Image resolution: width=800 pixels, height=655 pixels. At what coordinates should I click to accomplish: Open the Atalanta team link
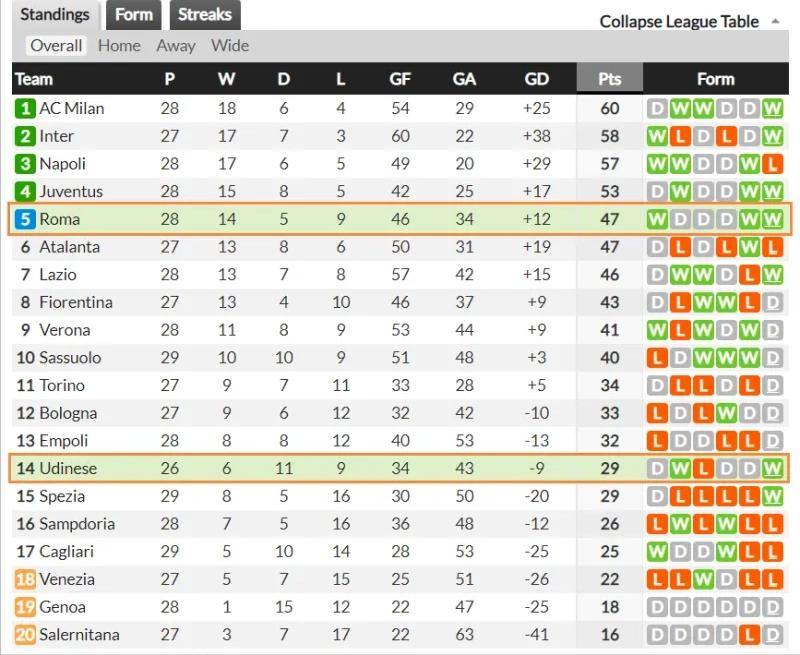(x=69, y=246)
